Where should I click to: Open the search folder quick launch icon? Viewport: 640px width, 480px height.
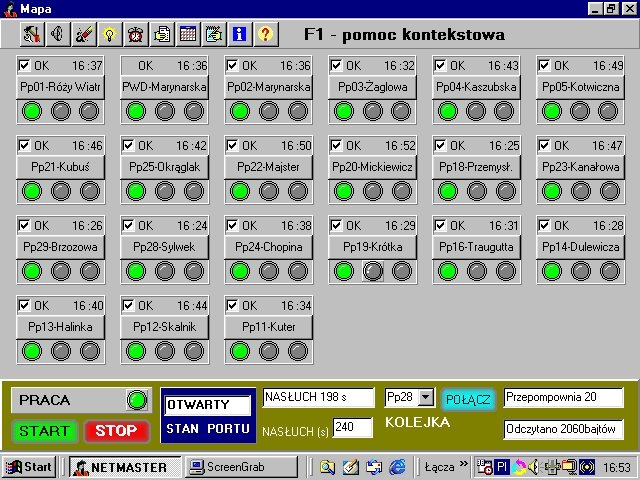(327, 467)
